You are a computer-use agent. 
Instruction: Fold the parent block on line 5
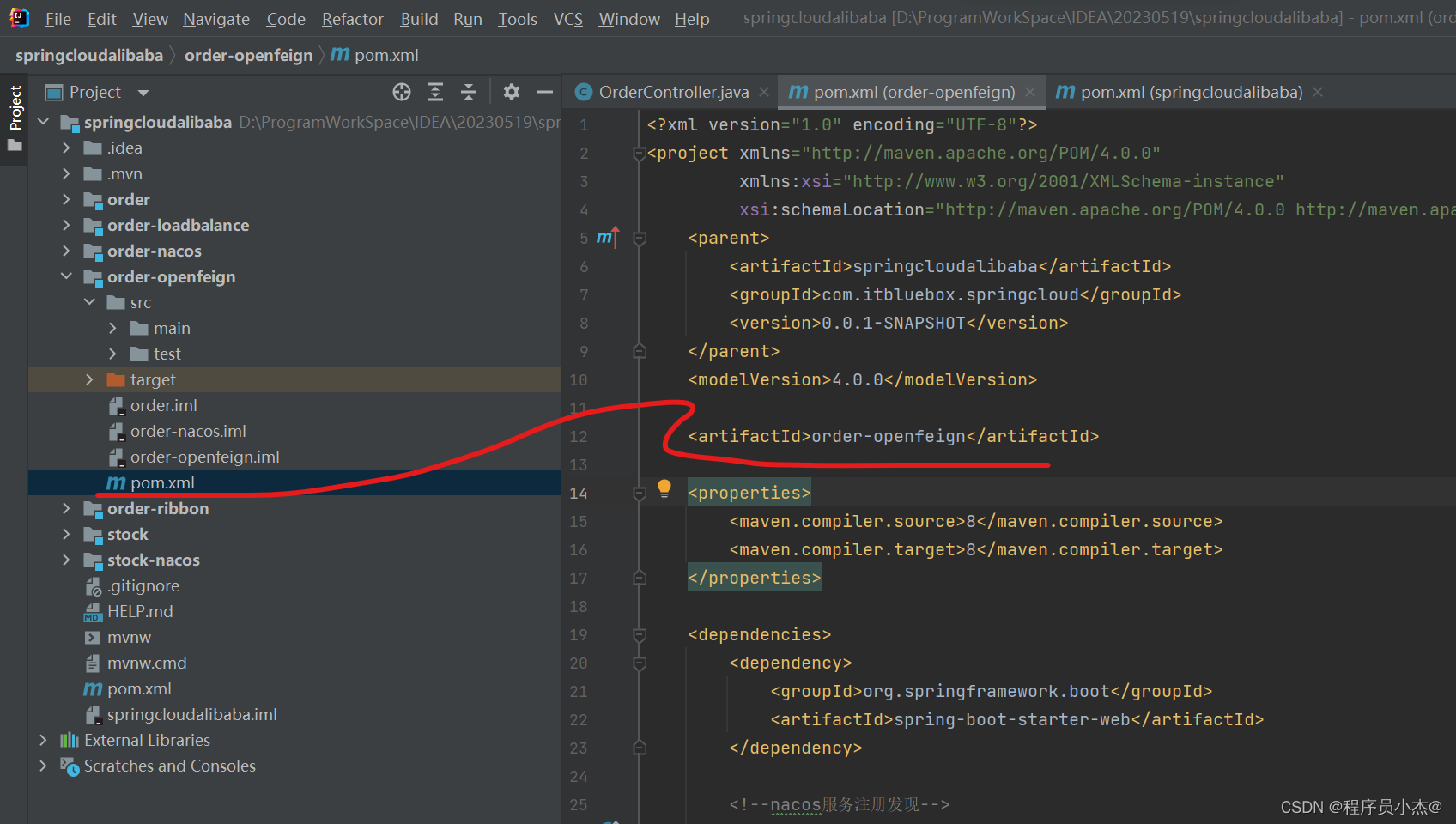pos(639,239)
